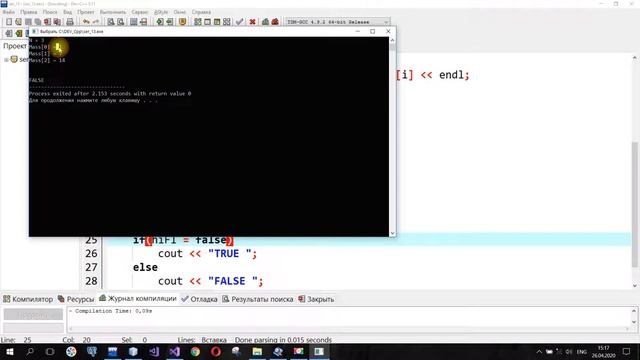Click 'Done parsing in 0.015 seconds' status text

[x=283, y=340]
